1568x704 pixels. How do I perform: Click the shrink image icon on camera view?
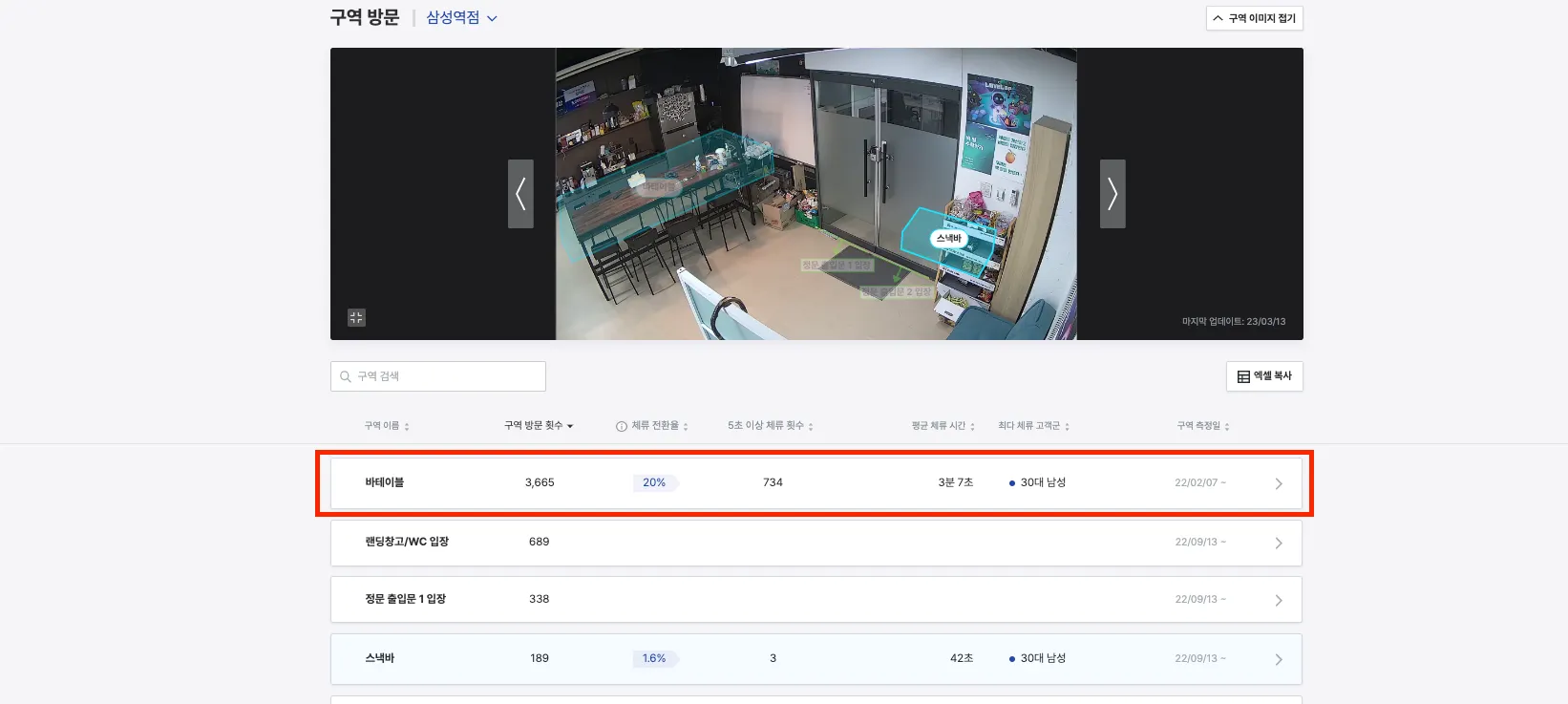[x=356, y=317]
